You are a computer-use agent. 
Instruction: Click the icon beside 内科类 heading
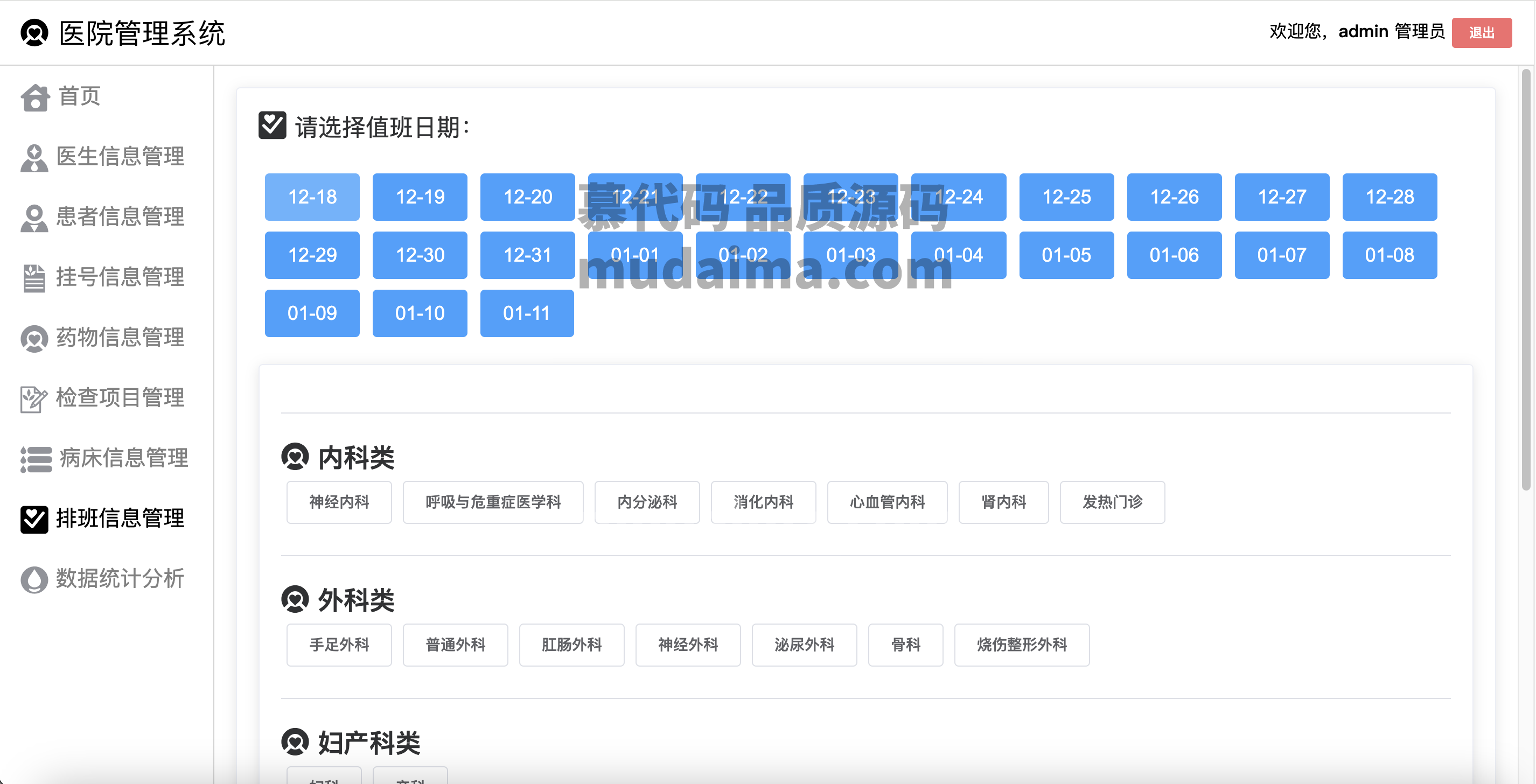coord(295,457)
